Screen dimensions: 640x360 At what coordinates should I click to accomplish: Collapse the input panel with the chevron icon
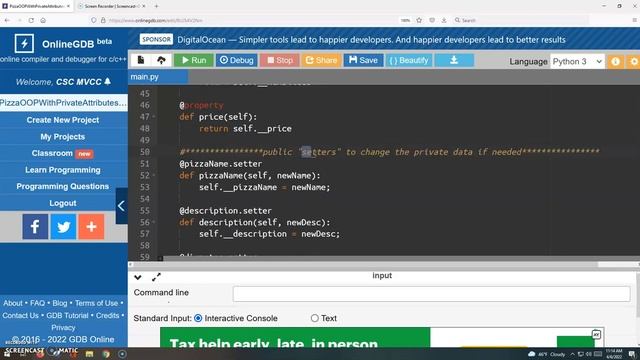(x=138, y=278)
